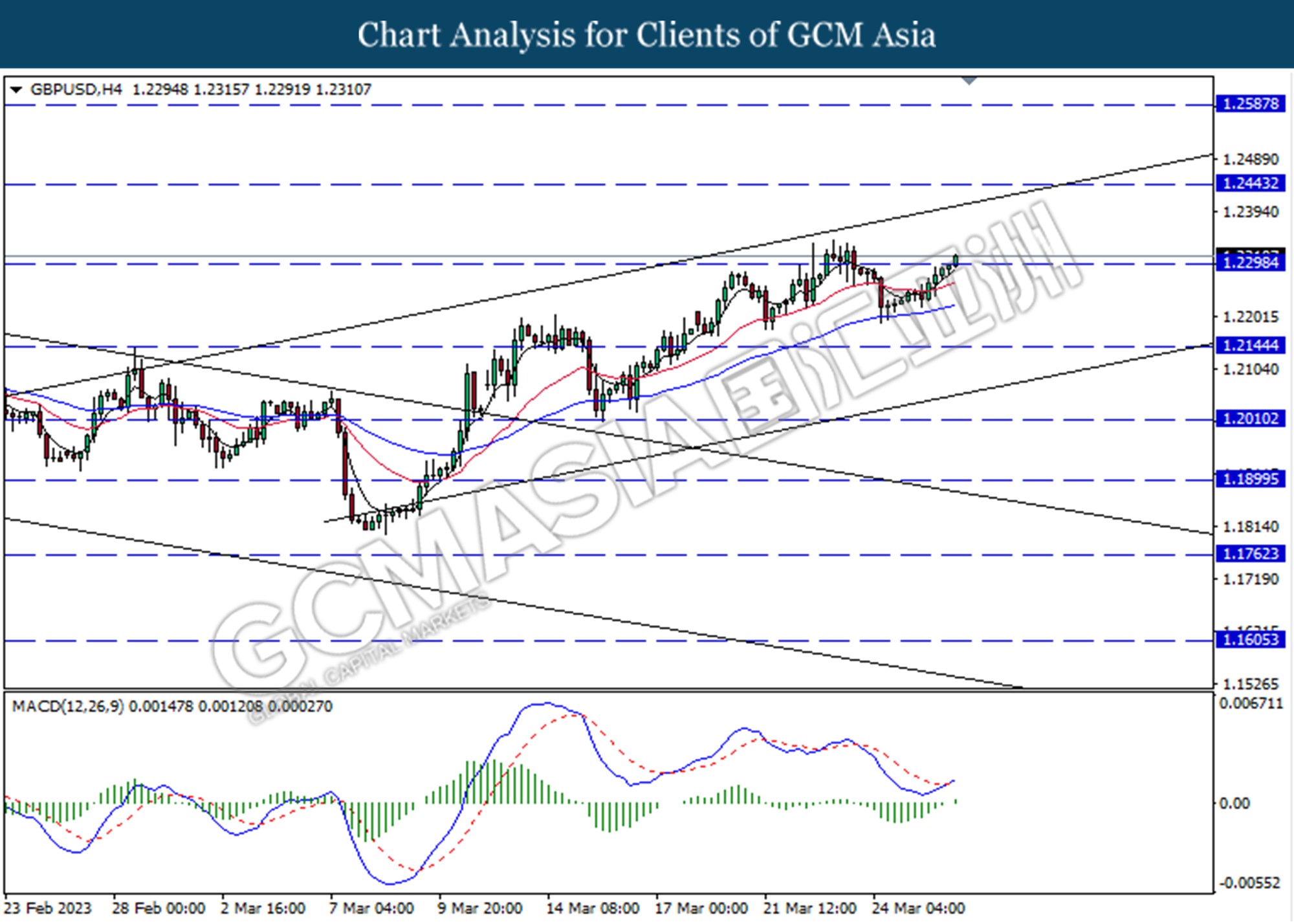
Task: Click the 28 Feb 00:00 time label
Action: 159,908
